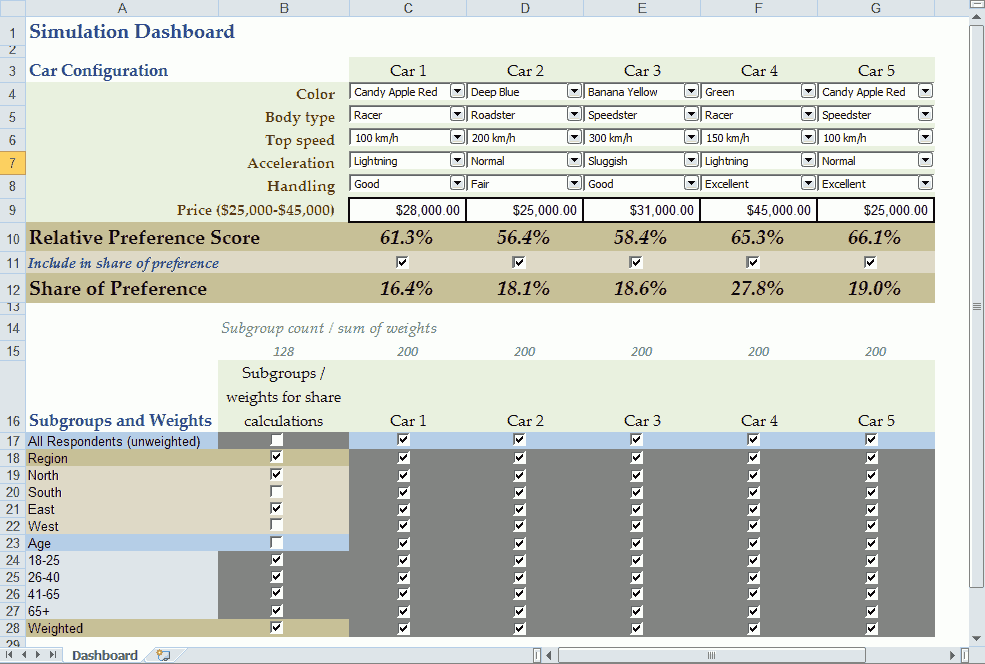The image size is (985, 664).
Task: Select Car 5 share of preference 19.0%
Action: coord(874,288)
